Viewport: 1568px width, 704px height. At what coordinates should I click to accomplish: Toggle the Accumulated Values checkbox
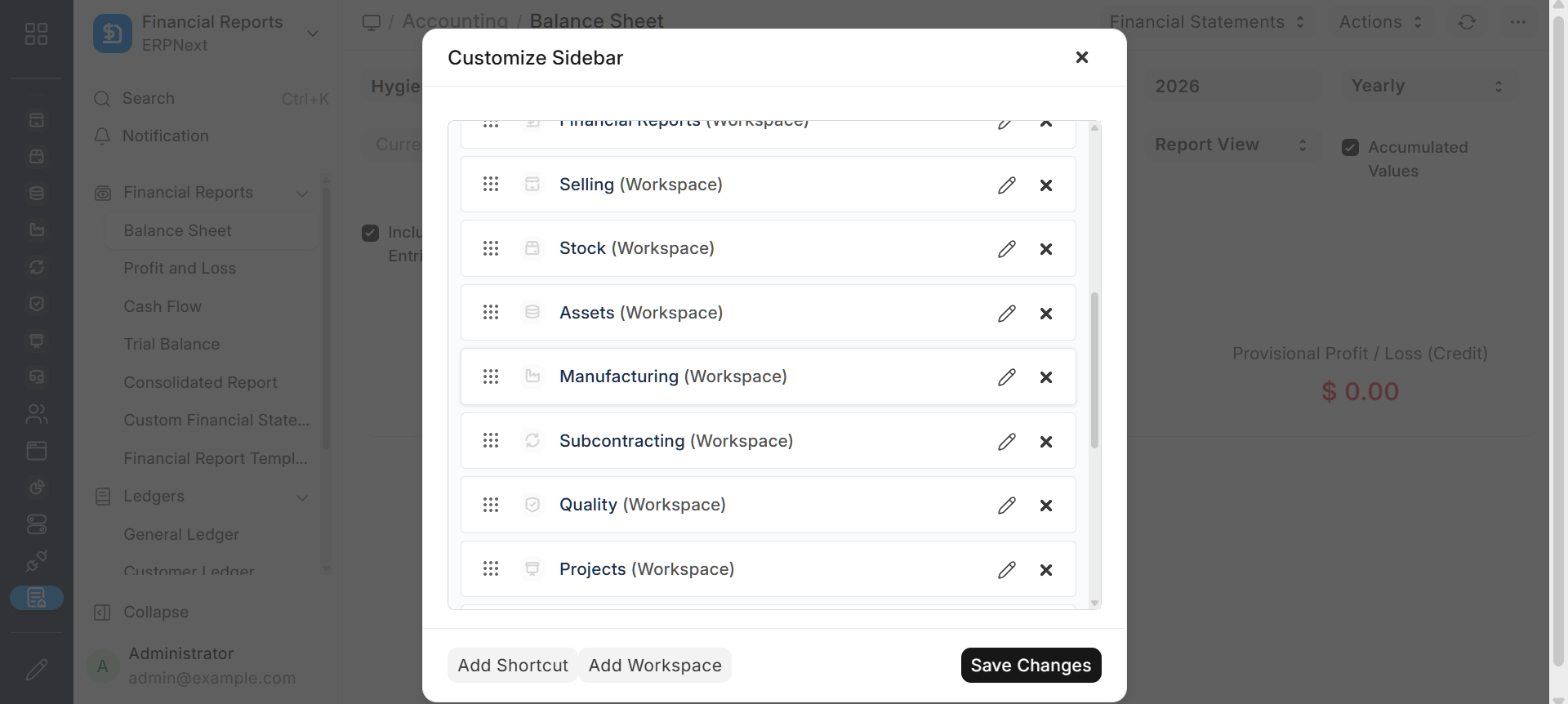point(1351,148)
